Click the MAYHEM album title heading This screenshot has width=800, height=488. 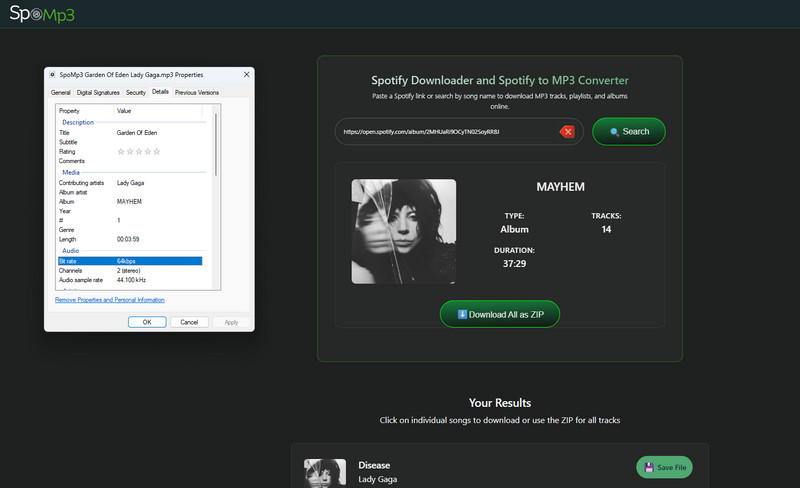(560, 187)
